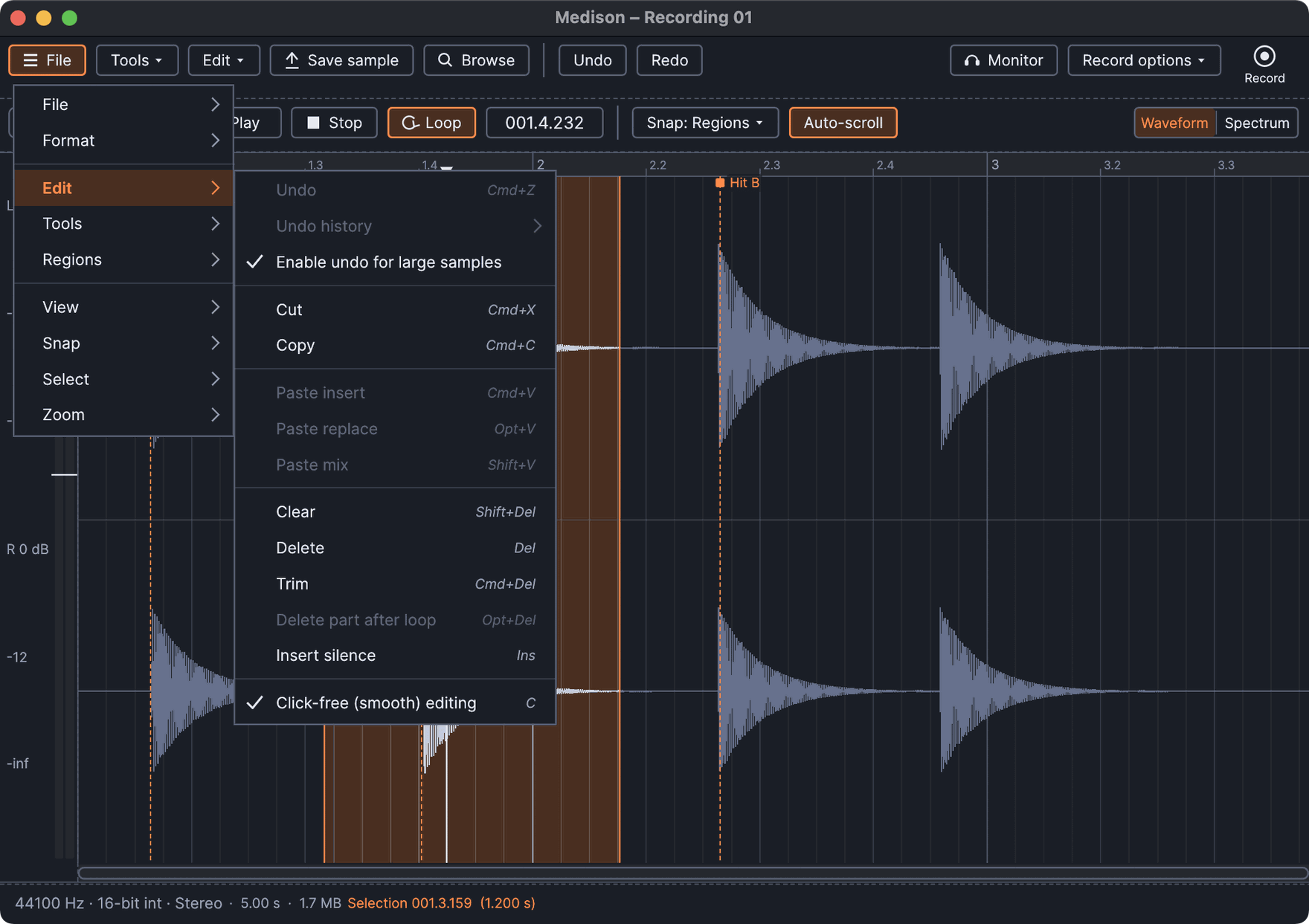This screenshot has width=1309, height=924.
Task: Choose Delete from the Edit submenu
Action: pos(395,548)
